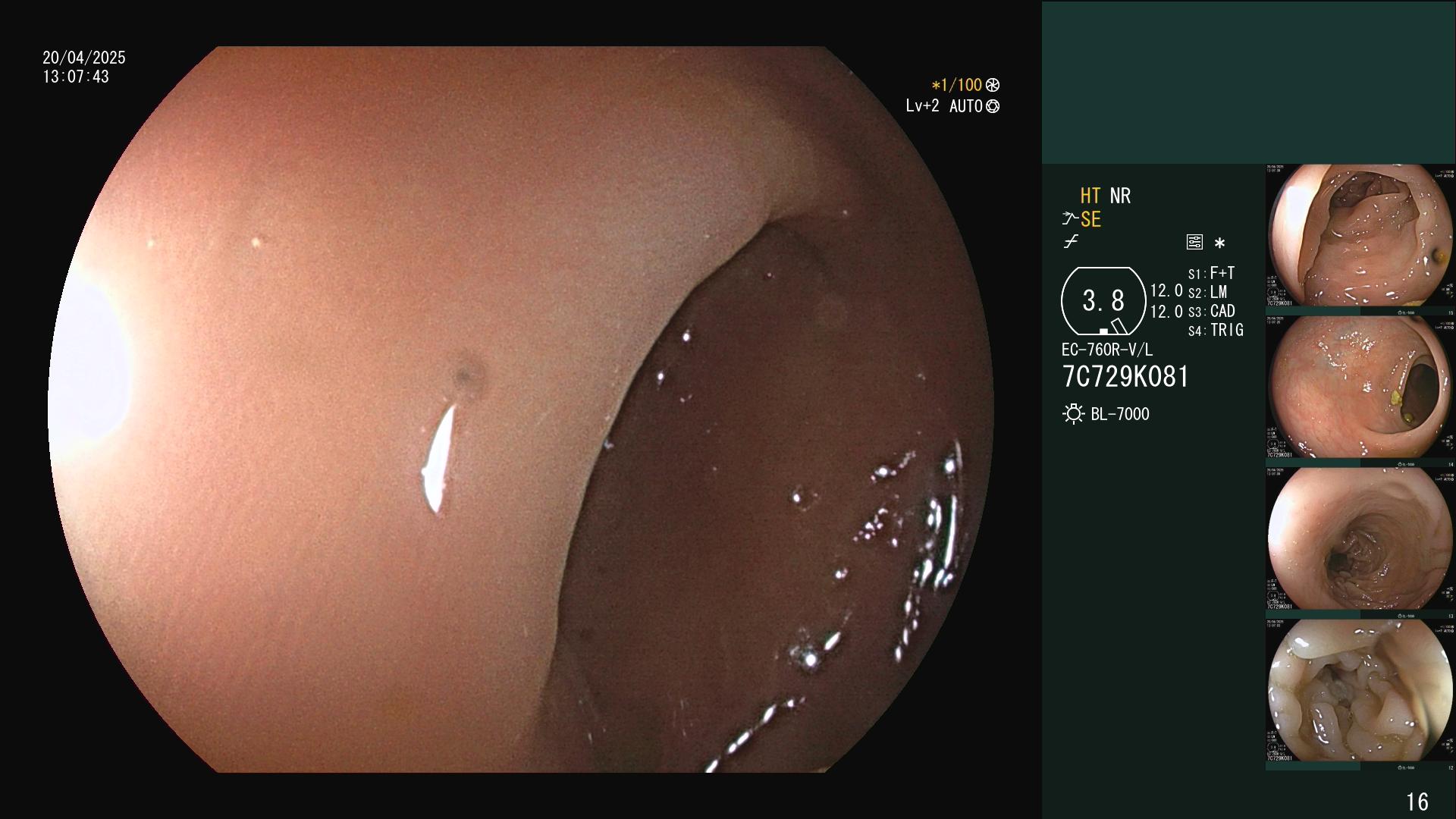Click the date 20/04/2025
This screenshot has width=1456, height=819.
(x=84, y=58)
